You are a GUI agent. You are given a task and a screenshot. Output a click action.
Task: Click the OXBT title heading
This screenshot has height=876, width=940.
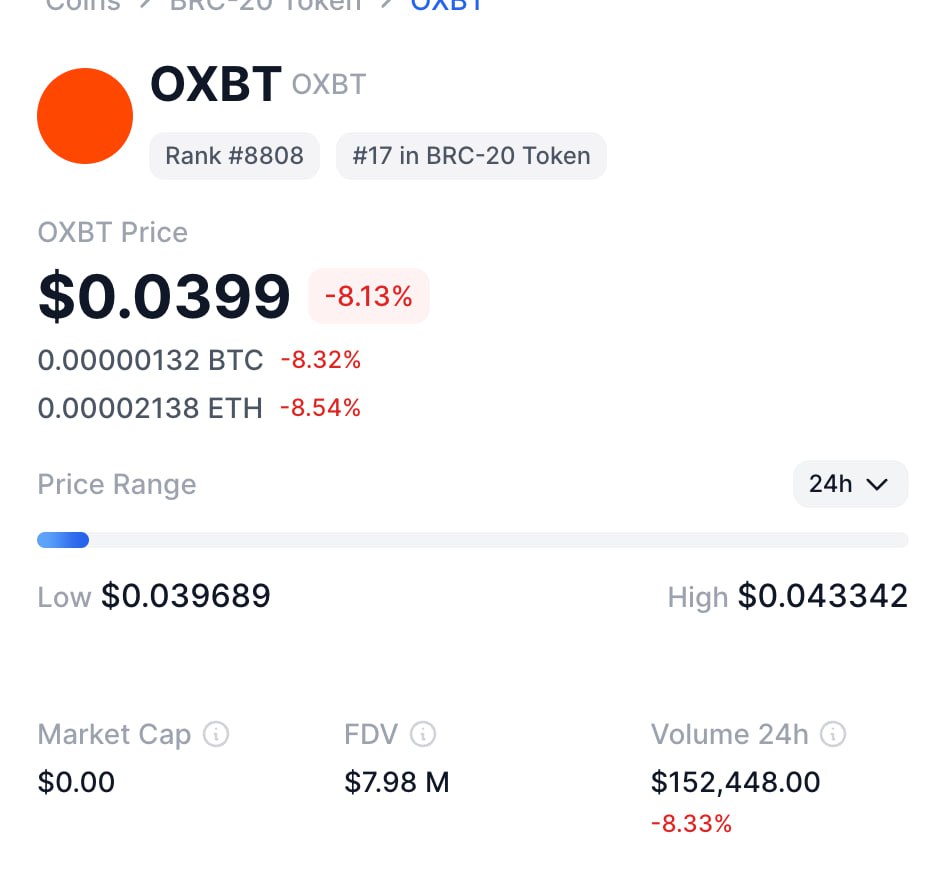216,84
